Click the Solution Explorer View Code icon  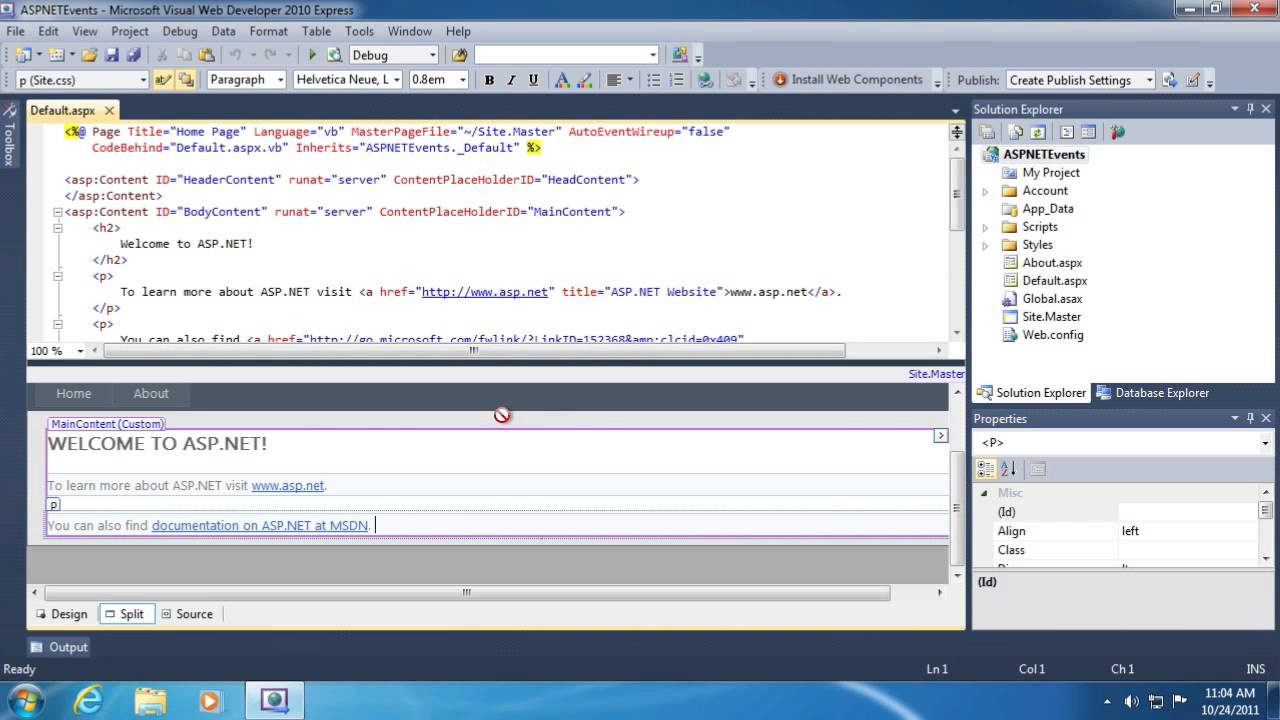click(1067, 132)
